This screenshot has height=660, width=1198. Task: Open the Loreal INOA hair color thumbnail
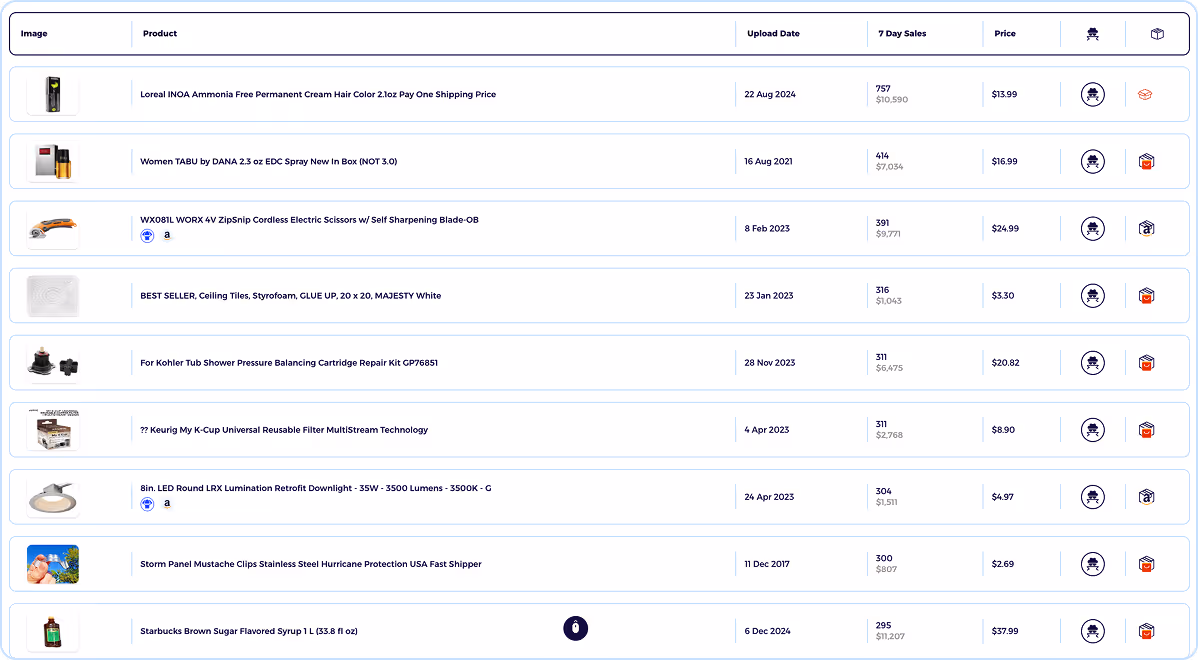coord(53,95)
